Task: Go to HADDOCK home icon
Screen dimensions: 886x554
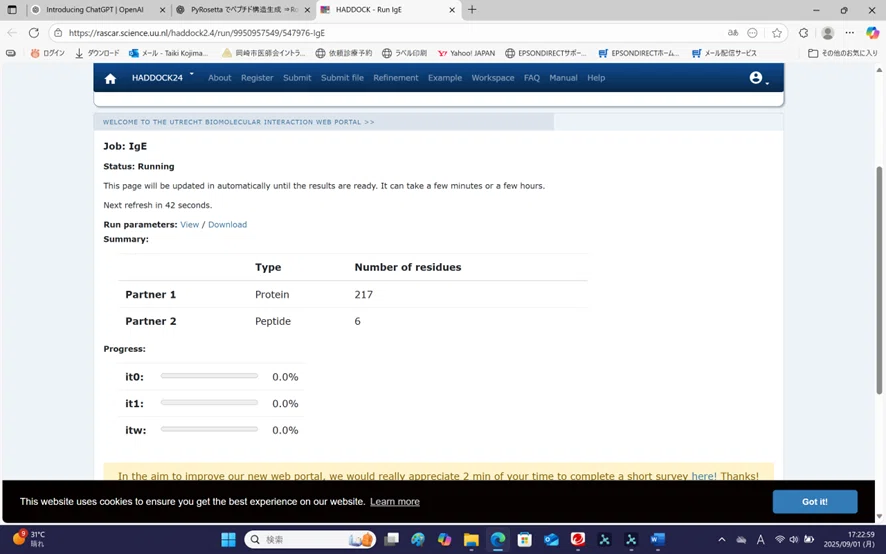Action: [x=110, y=79]
